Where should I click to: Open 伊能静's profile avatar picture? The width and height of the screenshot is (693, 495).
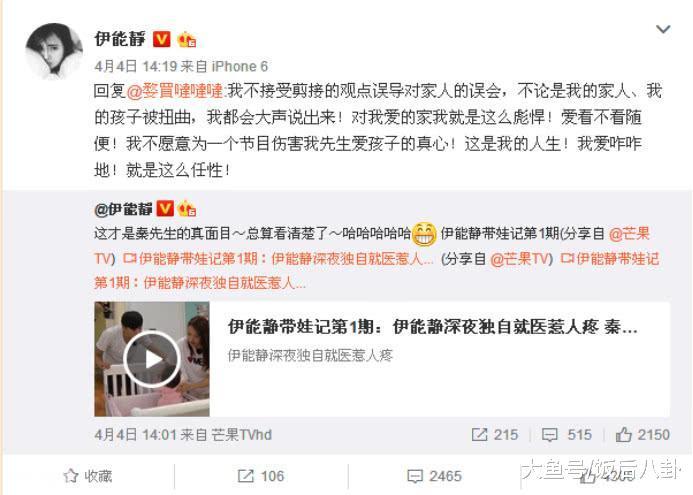pyautogui.click(x=54, y=51)
